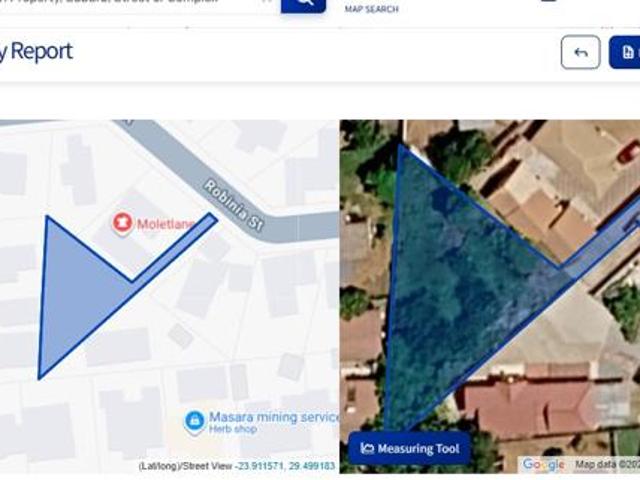Viewport: 640px width, 480px height.
Task: Click the blue document export button
Action: click(625, 52)
